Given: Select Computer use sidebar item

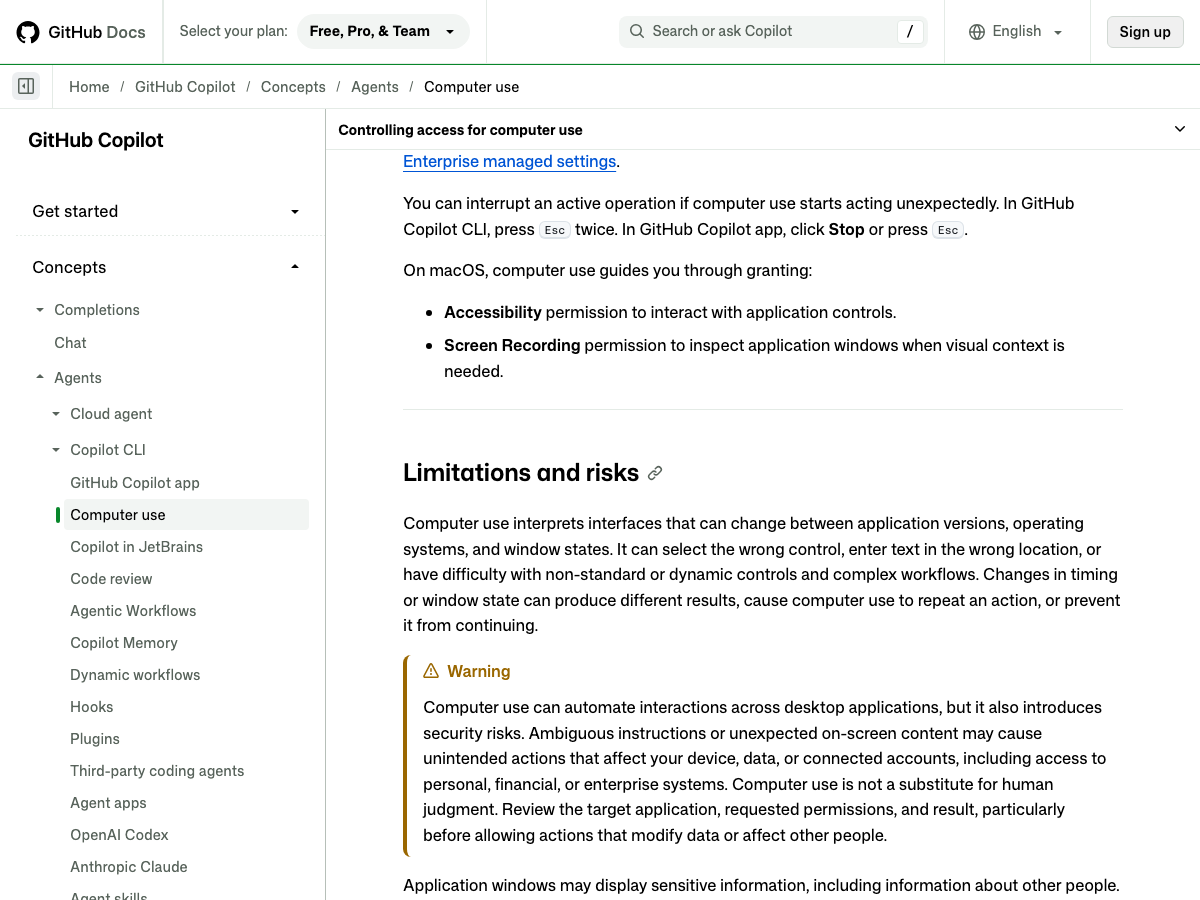Looking at the screenshot, I should pyautogui.click(x=186, y=515).
